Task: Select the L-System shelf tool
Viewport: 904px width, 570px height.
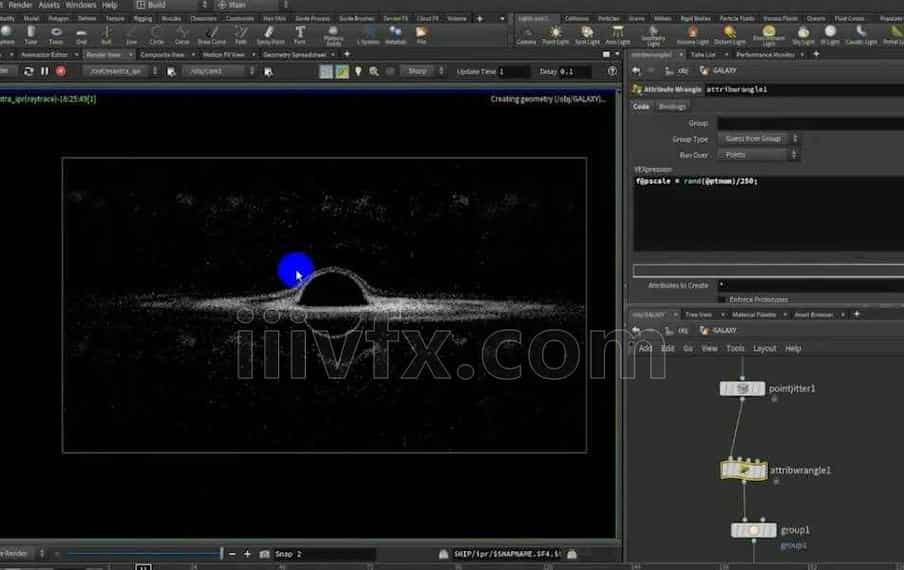Action: pyautogui.click(x=368, y=35)
